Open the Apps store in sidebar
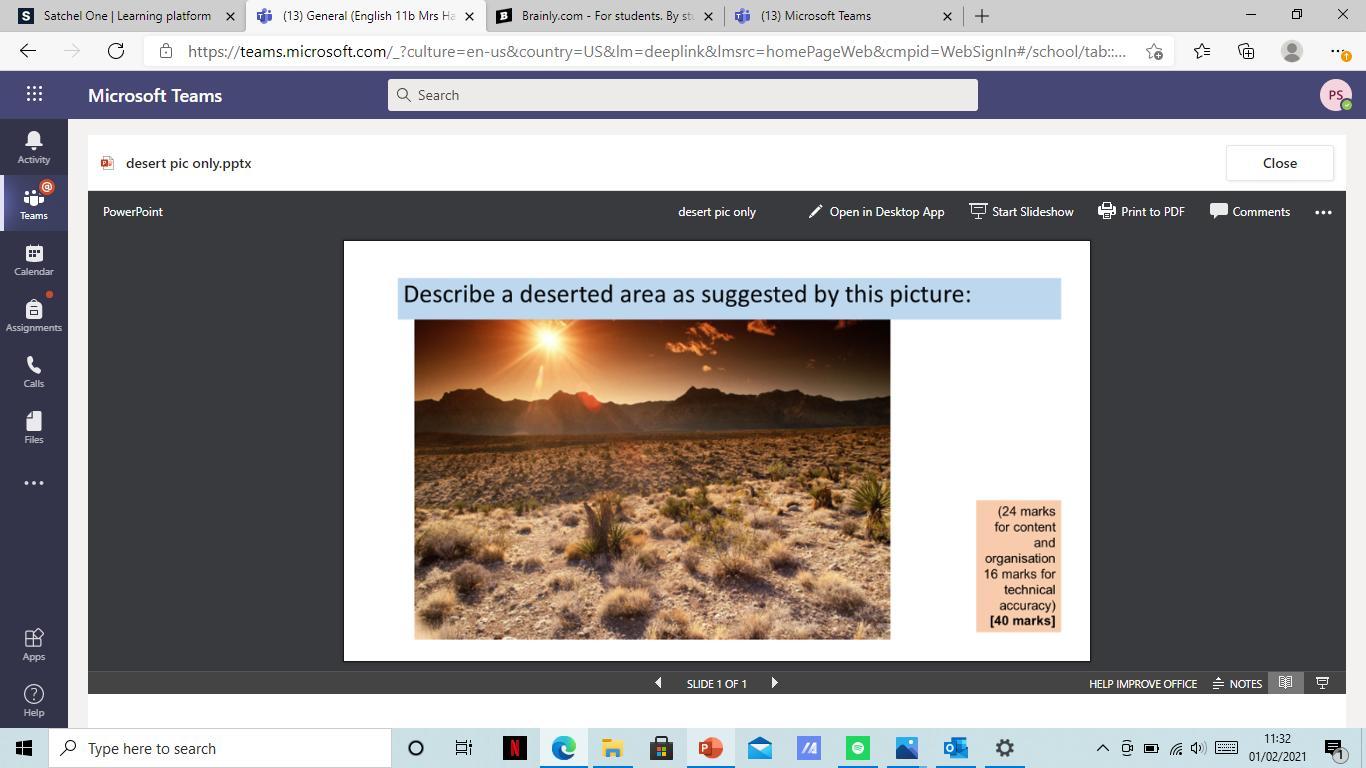The image size is (1366, 768). tap(34, 644)
